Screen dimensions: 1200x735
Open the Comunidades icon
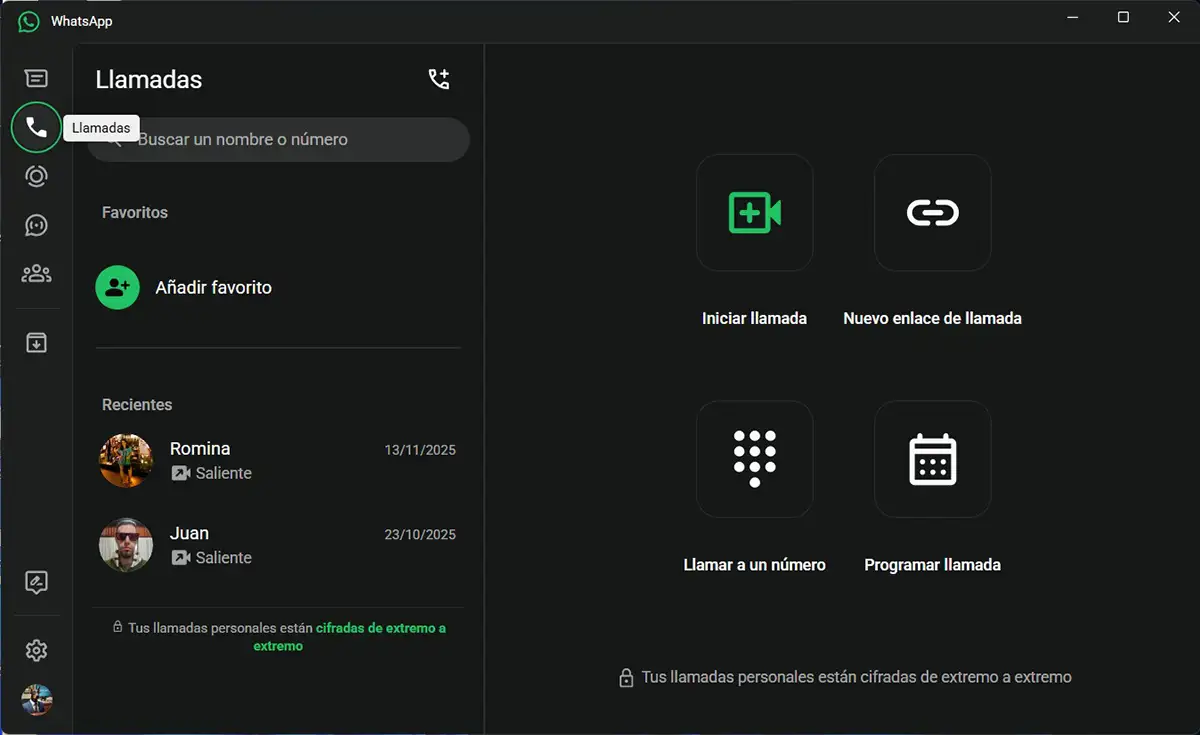(x=36, y=274)
